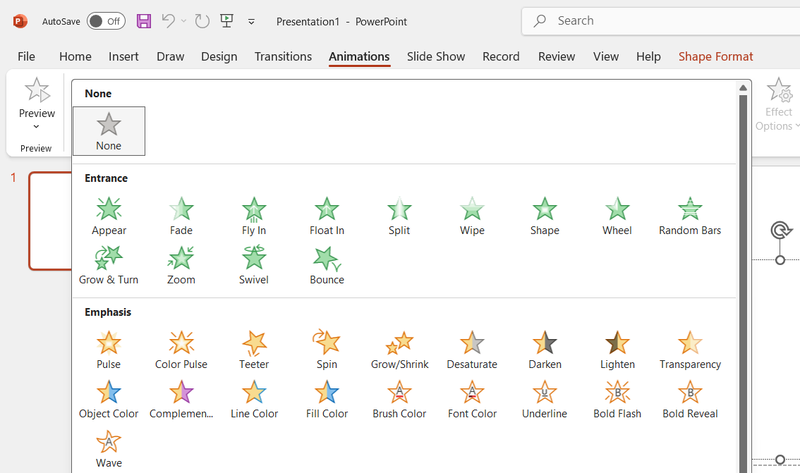Apply the Underline emphasis effect

pos(544,400)
